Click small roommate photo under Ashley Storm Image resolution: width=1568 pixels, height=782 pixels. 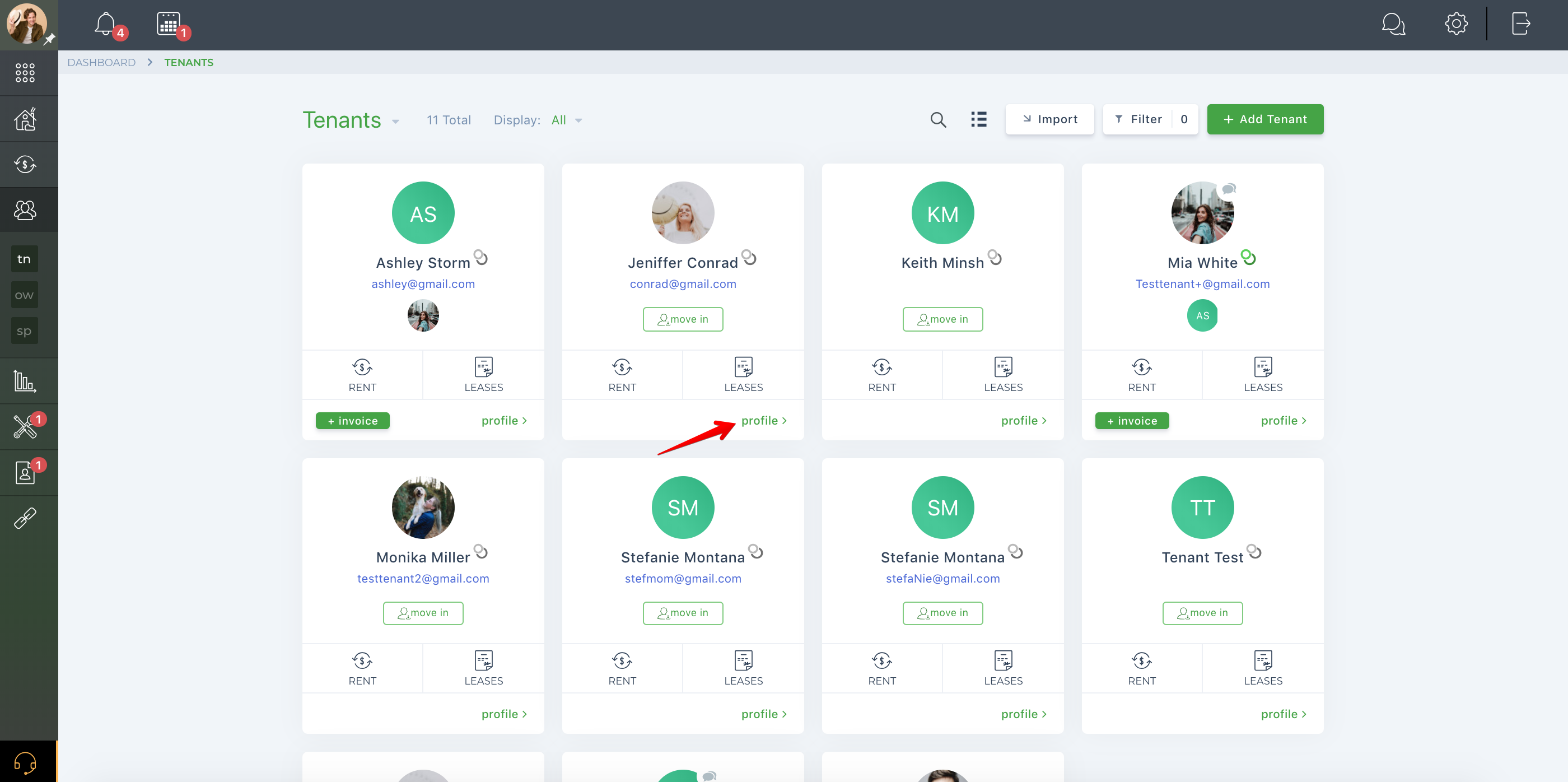tap(423, 315)
